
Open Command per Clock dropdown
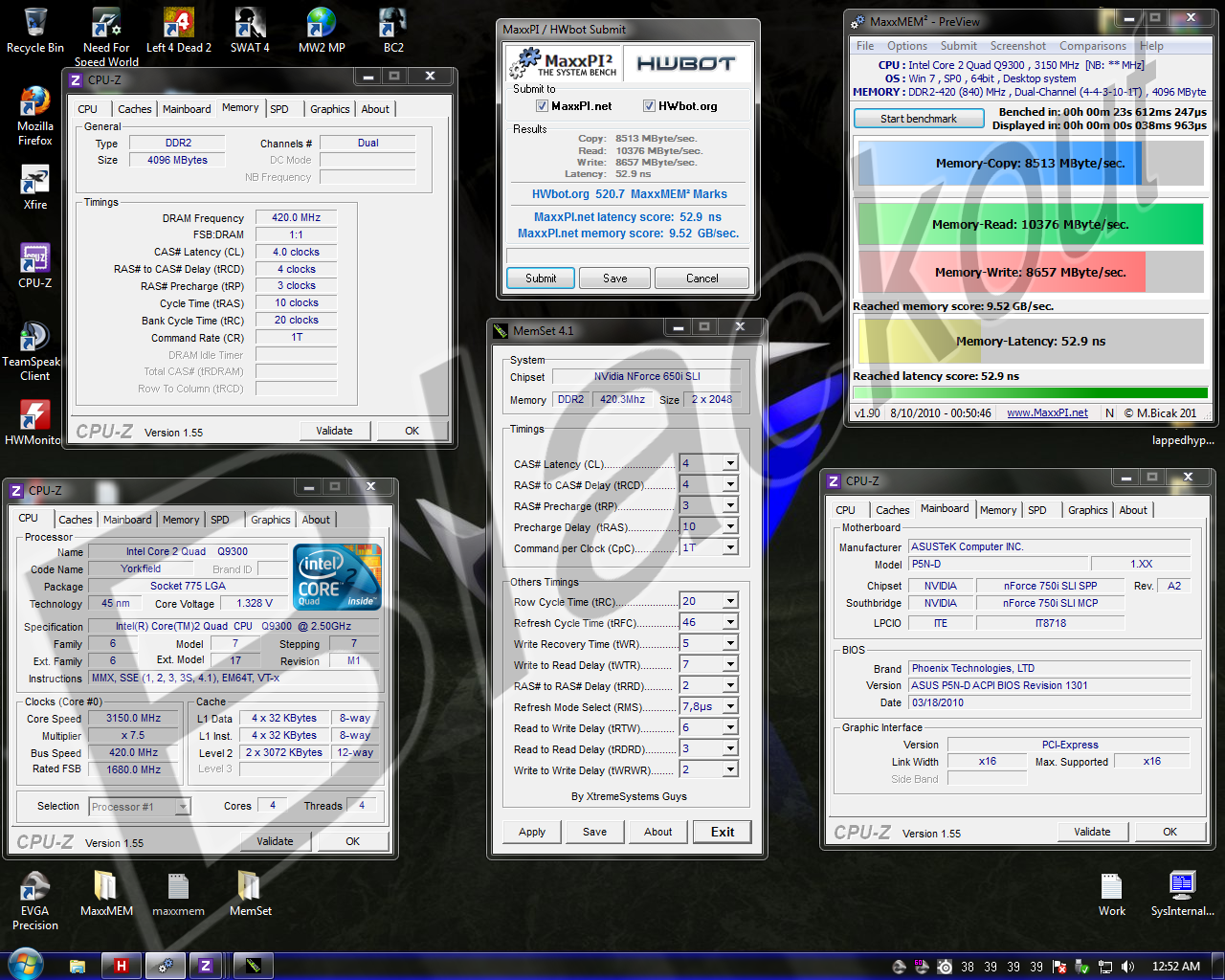tap(730, 547)
